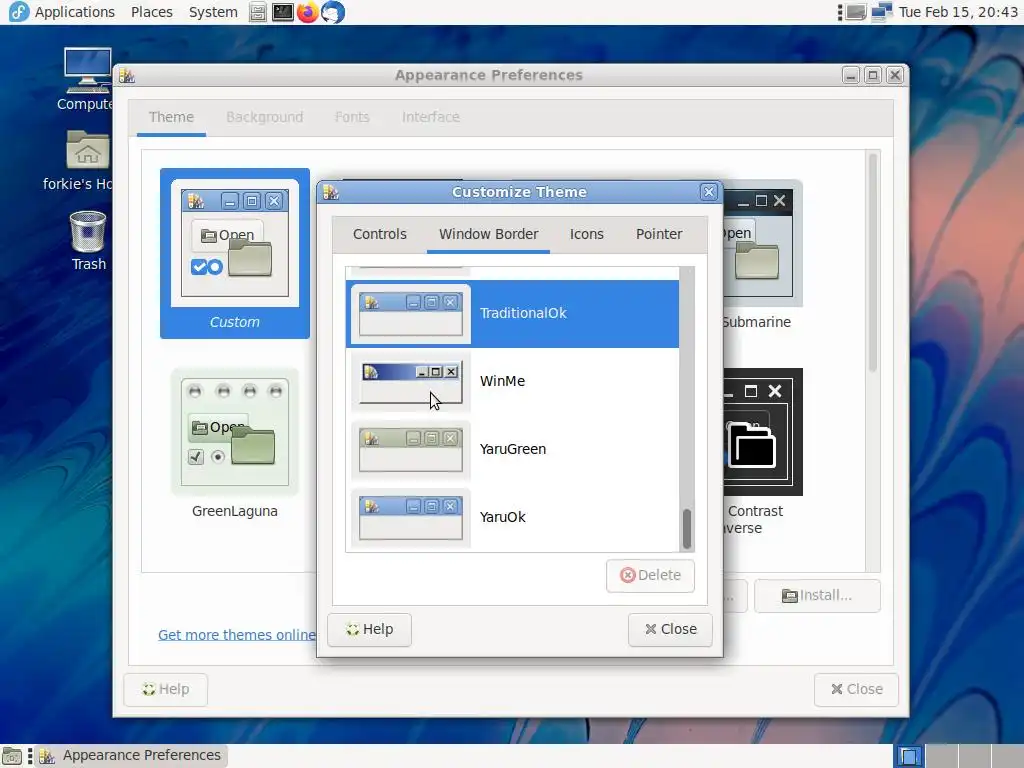Viewport: 1024px width, 768px height.
Task: Click Help in Customize Theme dialog
Action: (370, 630)
